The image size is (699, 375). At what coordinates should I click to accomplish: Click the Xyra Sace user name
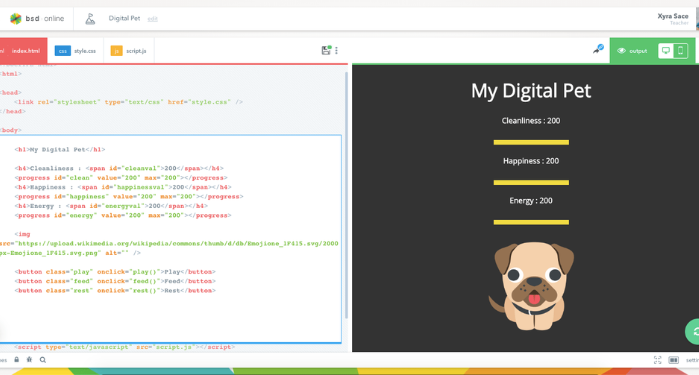tap(673, 16)
